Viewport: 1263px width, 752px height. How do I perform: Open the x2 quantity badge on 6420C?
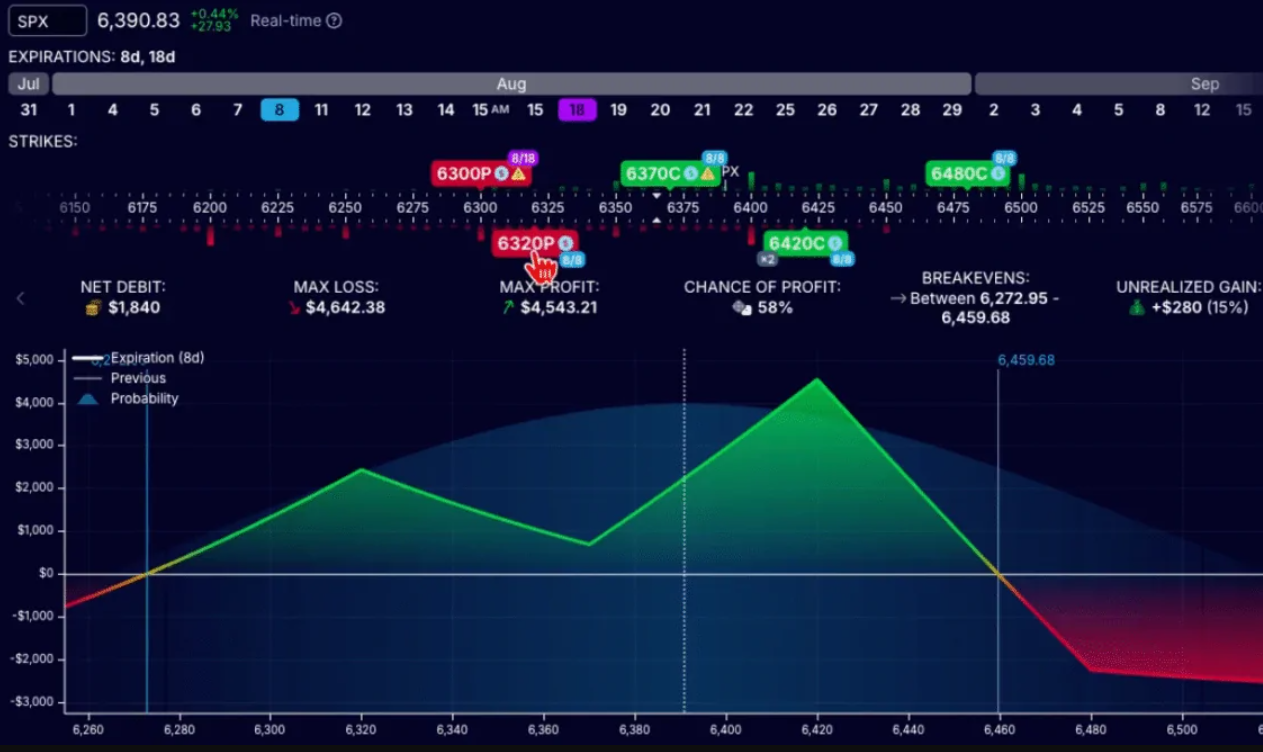pyautogui.click(x=767, y=259)
